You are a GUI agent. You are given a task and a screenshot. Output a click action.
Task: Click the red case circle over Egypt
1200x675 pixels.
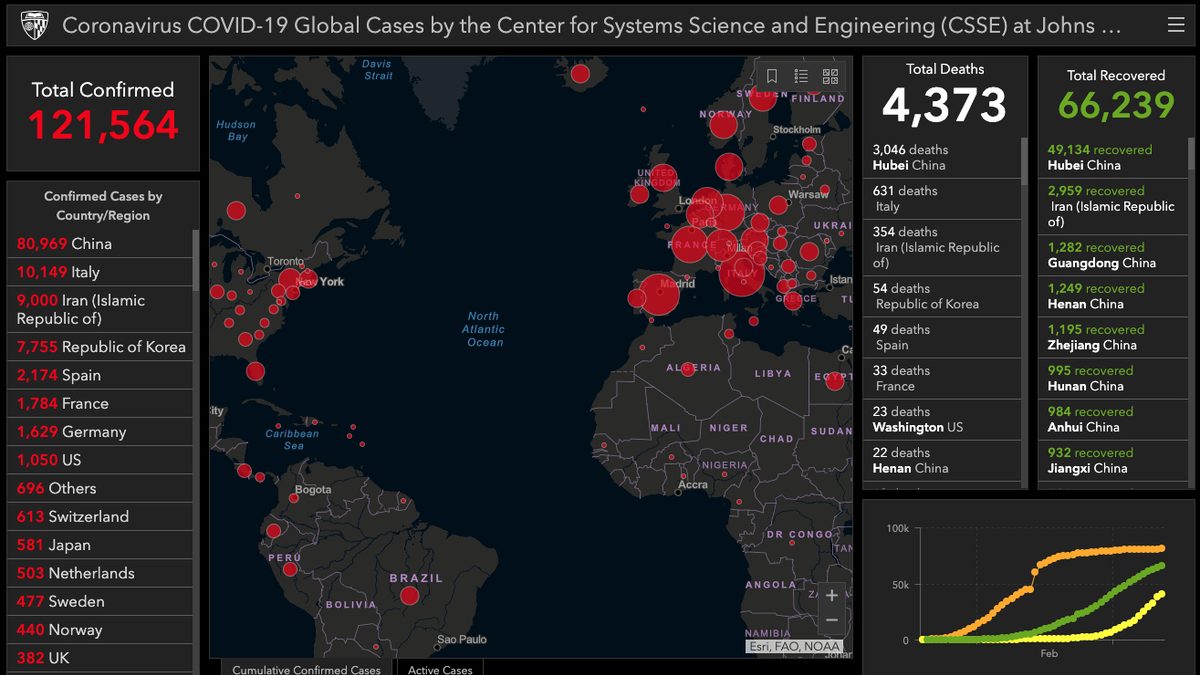click(x=835, y=381)
